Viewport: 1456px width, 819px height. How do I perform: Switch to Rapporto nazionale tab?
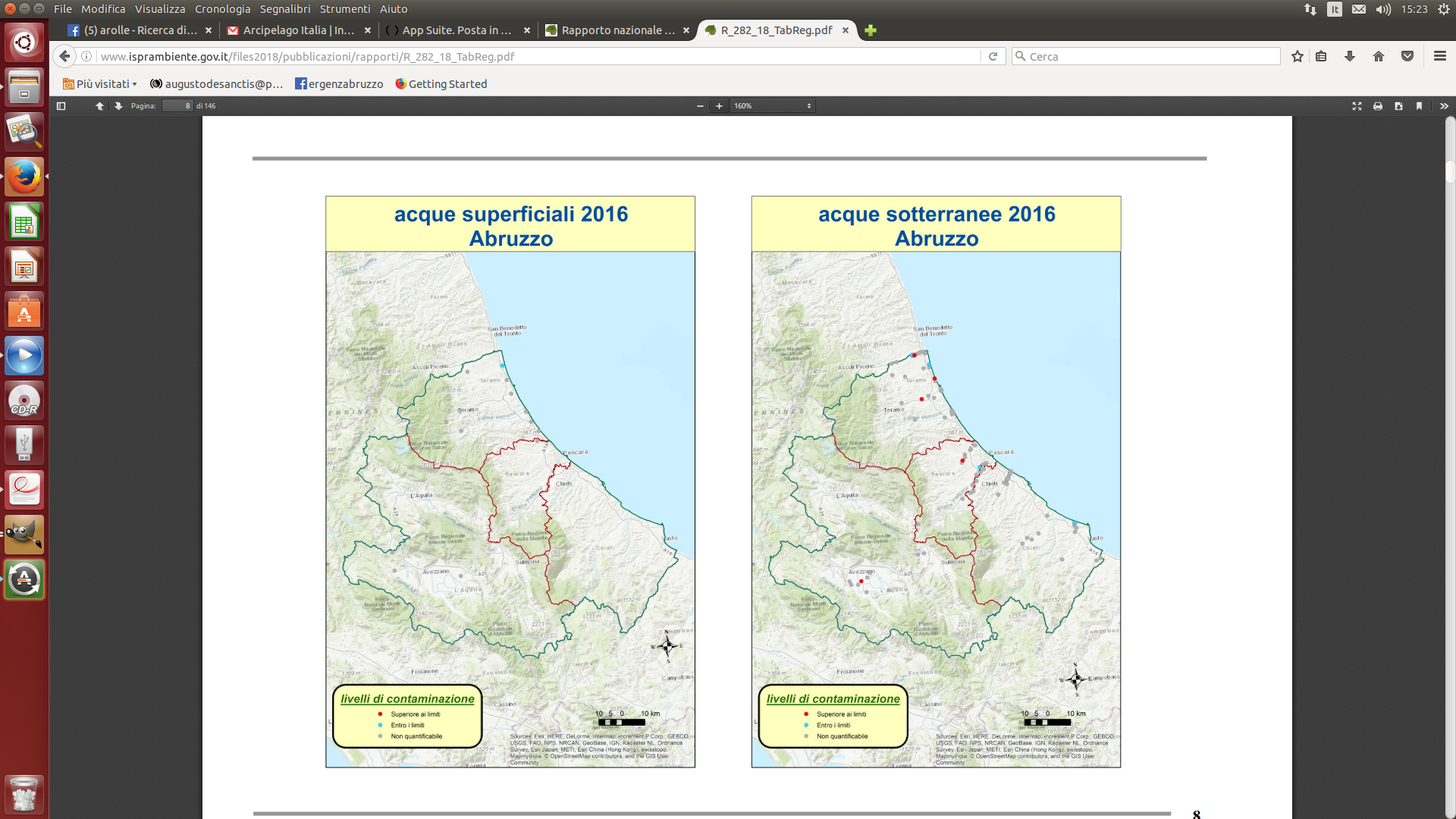coord(610,30)
